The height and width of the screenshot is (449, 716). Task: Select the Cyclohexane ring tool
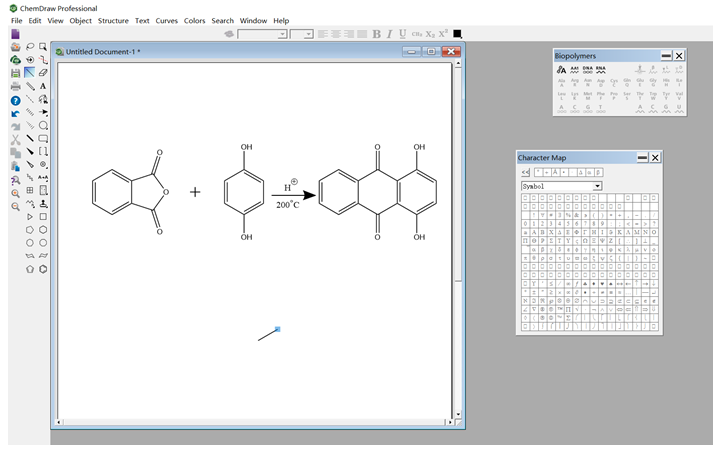coord(43,230)
